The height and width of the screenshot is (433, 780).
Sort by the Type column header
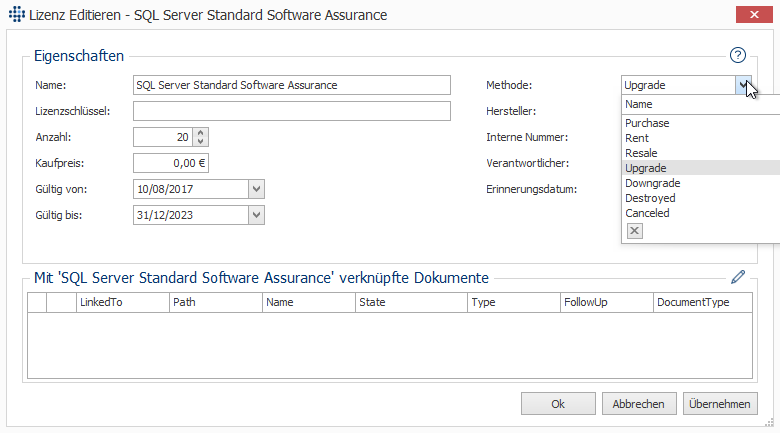514,302
